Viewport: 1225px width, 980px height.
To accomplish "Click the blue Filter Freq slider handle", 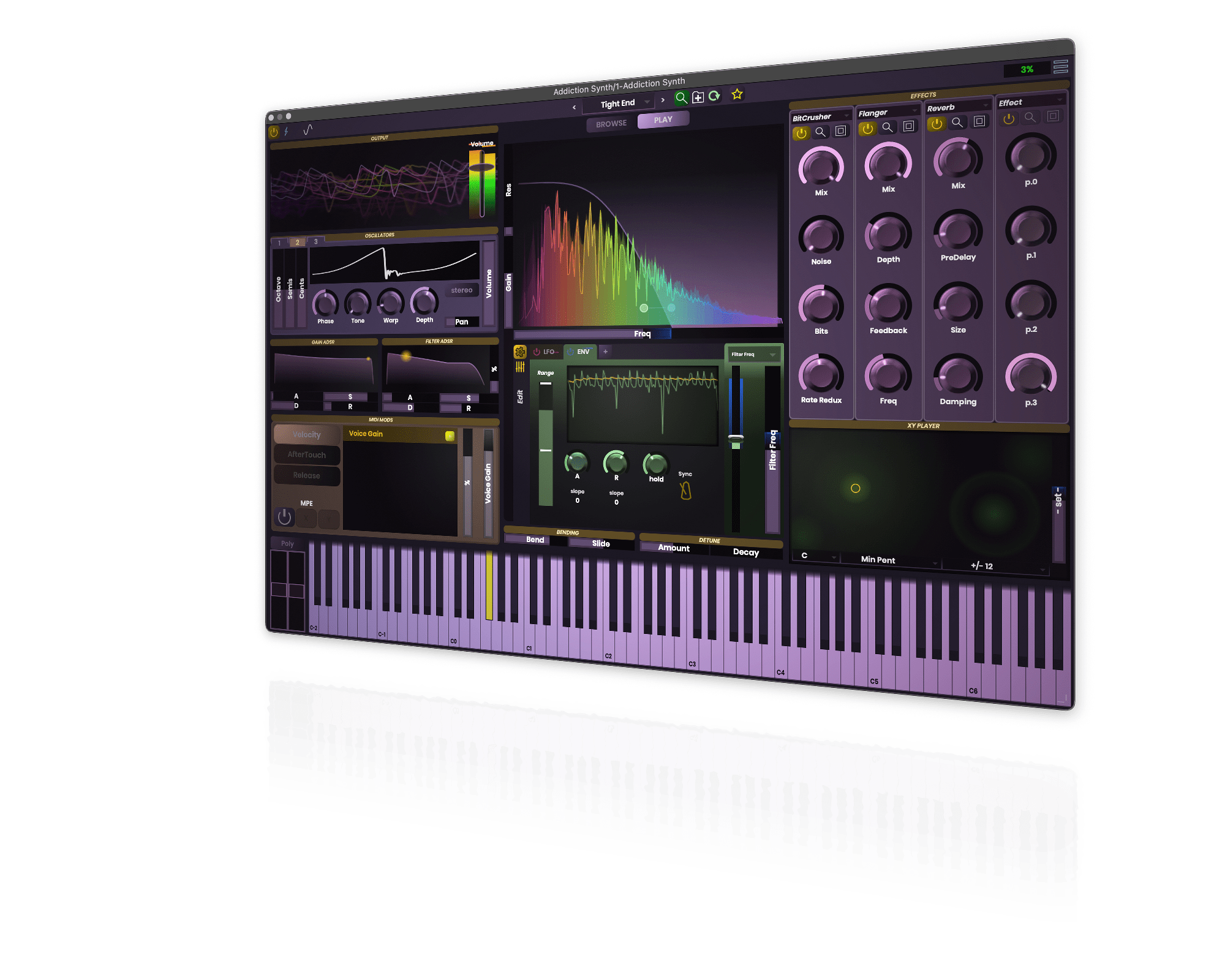I will pyautogui.click(x=736, y=437).
